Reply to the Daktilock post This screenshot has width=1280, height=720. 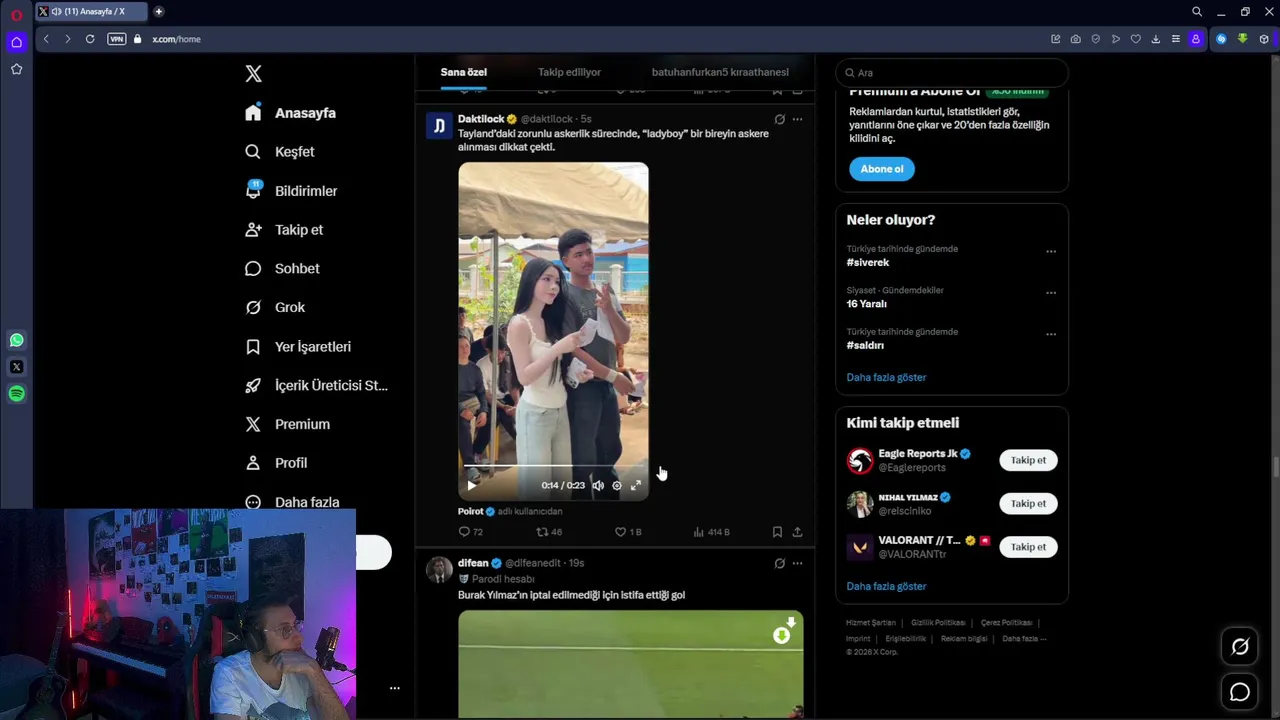[470, 532]
